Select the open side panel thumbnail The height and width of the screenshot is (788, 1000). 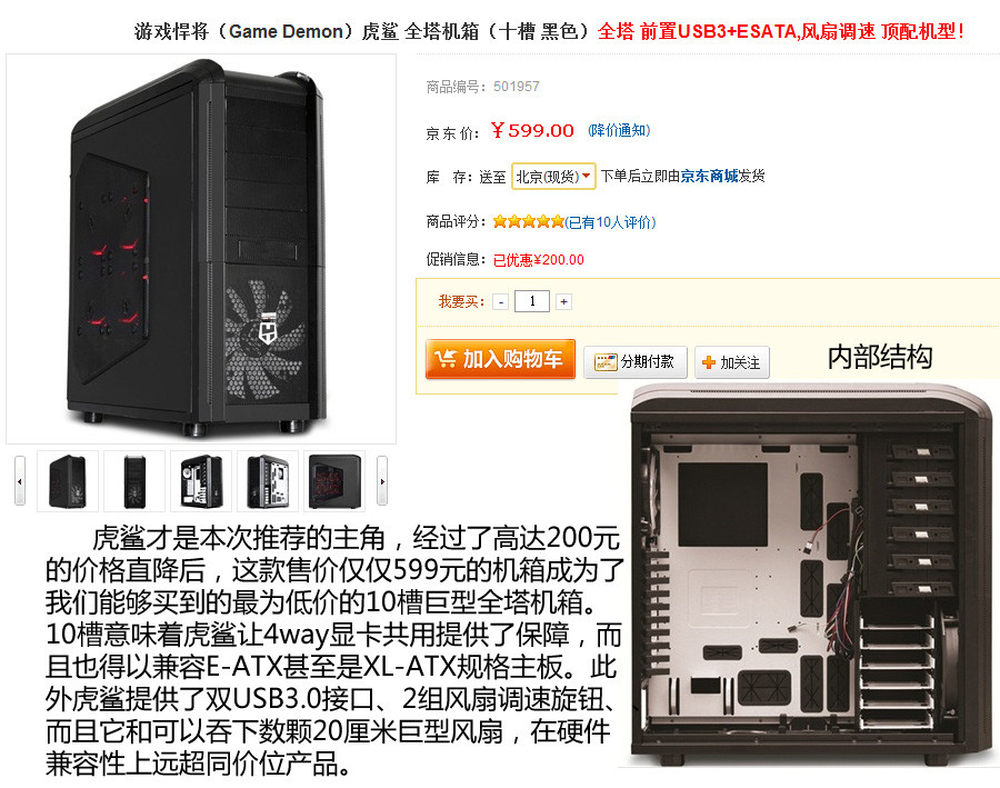coord(201,481)
